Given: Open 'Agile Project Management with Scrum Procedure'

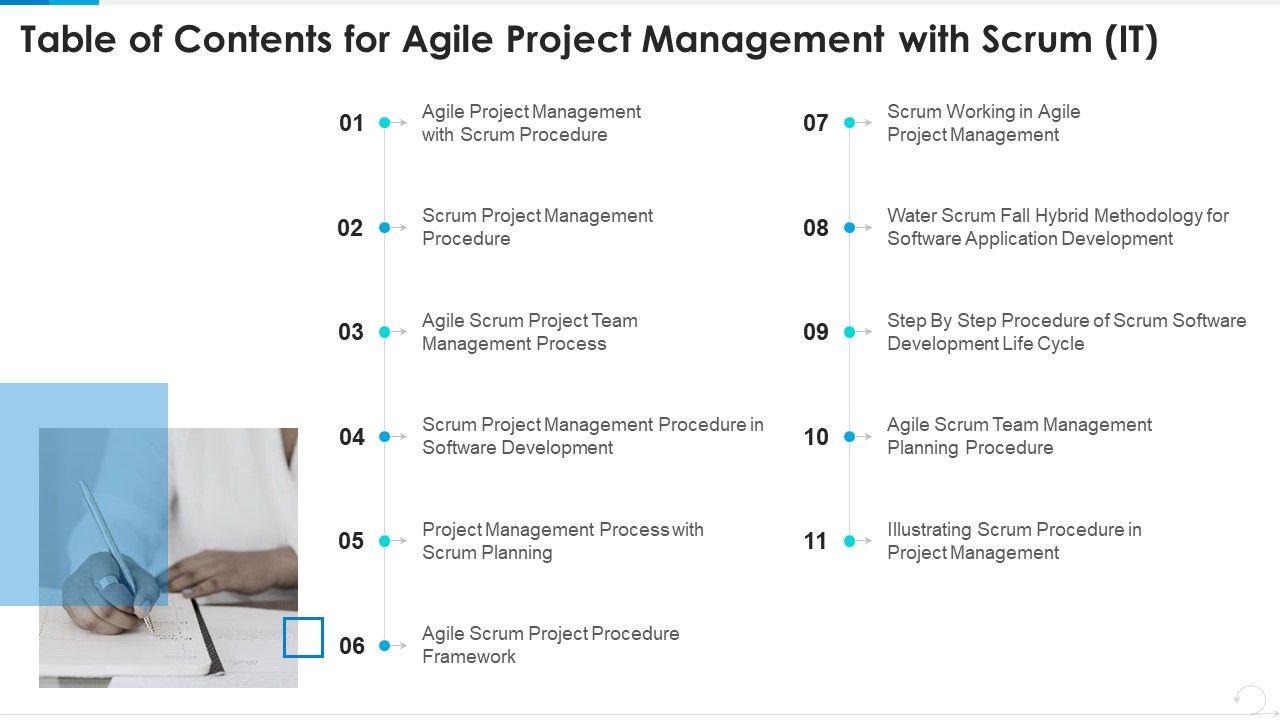Looking at the screenshot, I should point(531,123).
